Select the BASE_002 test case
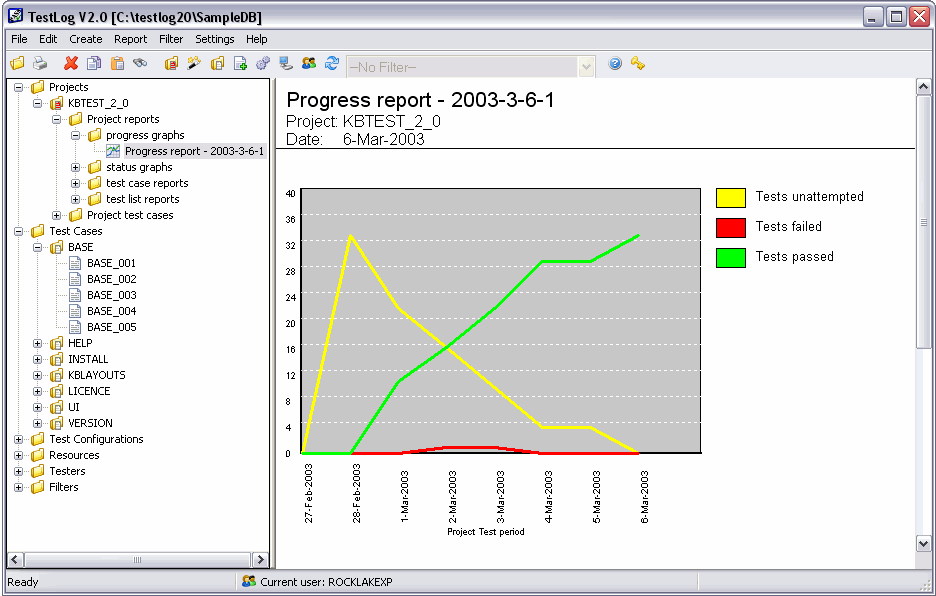Image resolution: width=936 pixels, height=596 pixels. click(x=112, y=279)
